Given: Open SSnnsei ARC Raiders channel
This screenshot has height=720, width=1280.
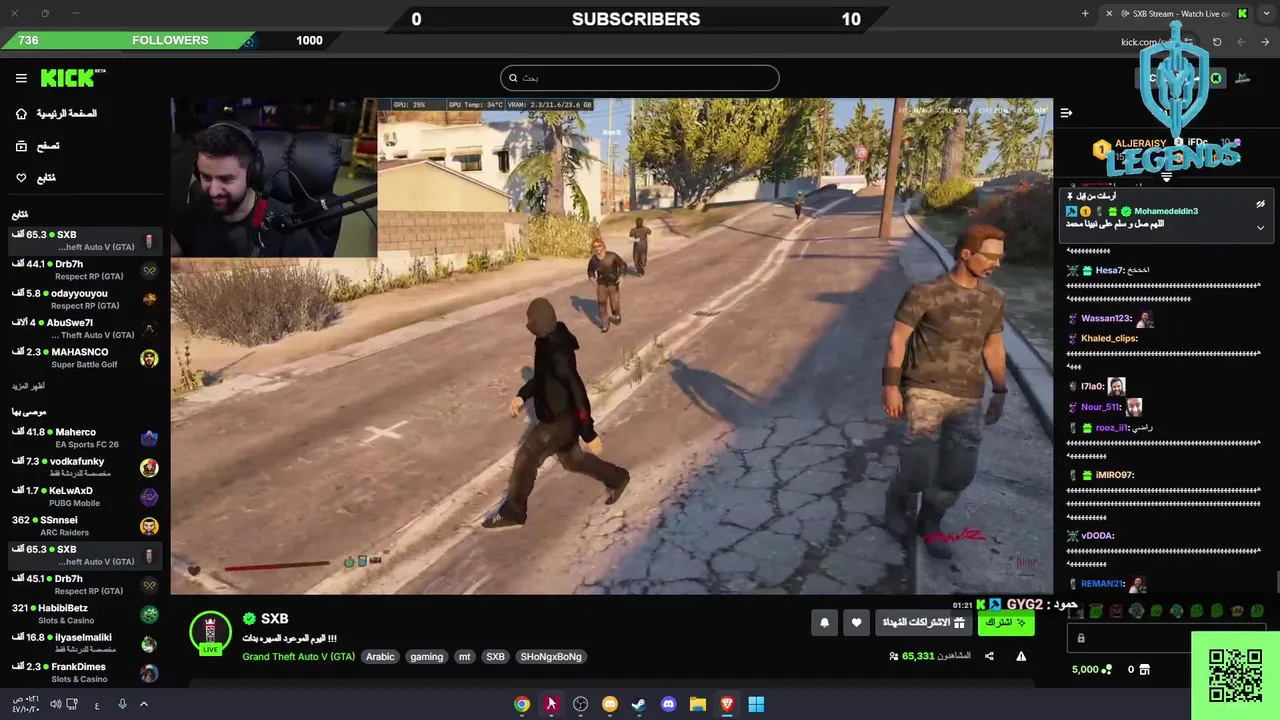Looking at the screenshot, I should pyautogui.click(x=85, y=526).
